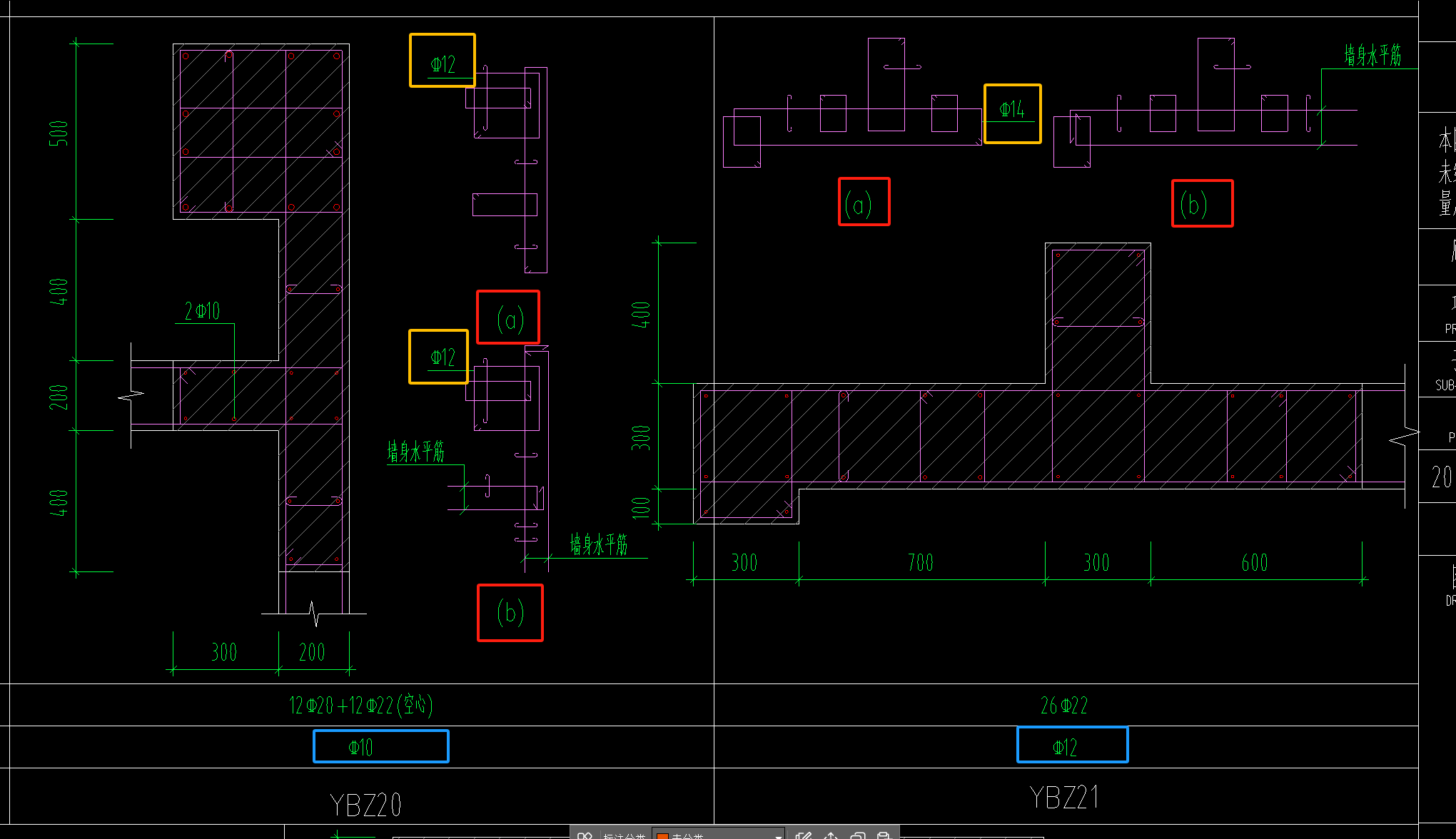Click the 100 vertical dimension in YBZ21

(x=641, y=507)
